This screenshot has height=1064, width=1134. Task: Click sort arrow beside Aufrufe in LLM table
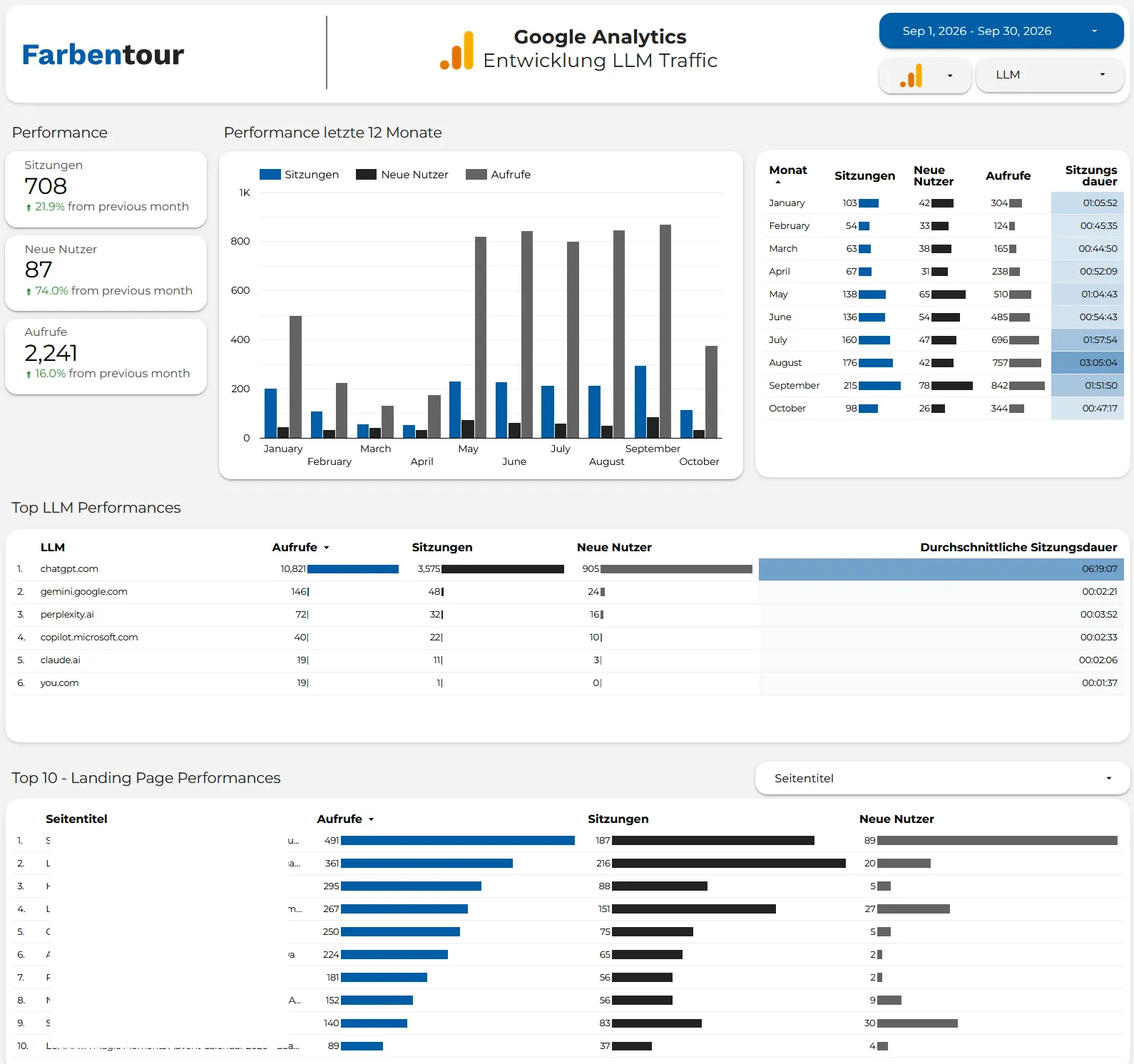327,548
